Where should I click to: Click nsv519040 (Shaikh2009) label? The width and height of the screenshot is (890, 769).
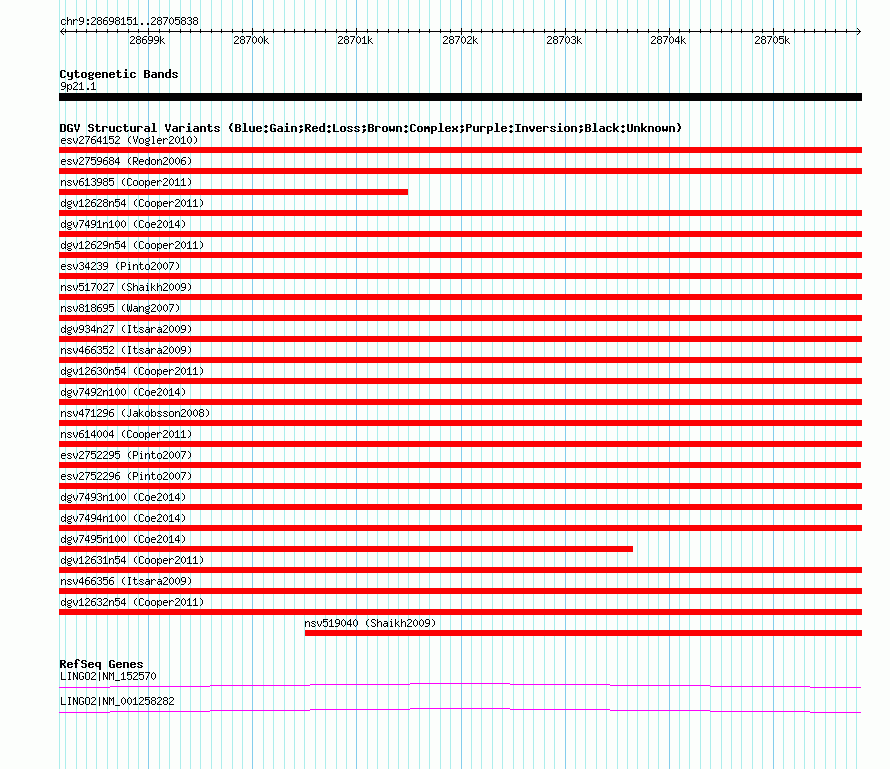pyautogui.click(x=370, y=623)
